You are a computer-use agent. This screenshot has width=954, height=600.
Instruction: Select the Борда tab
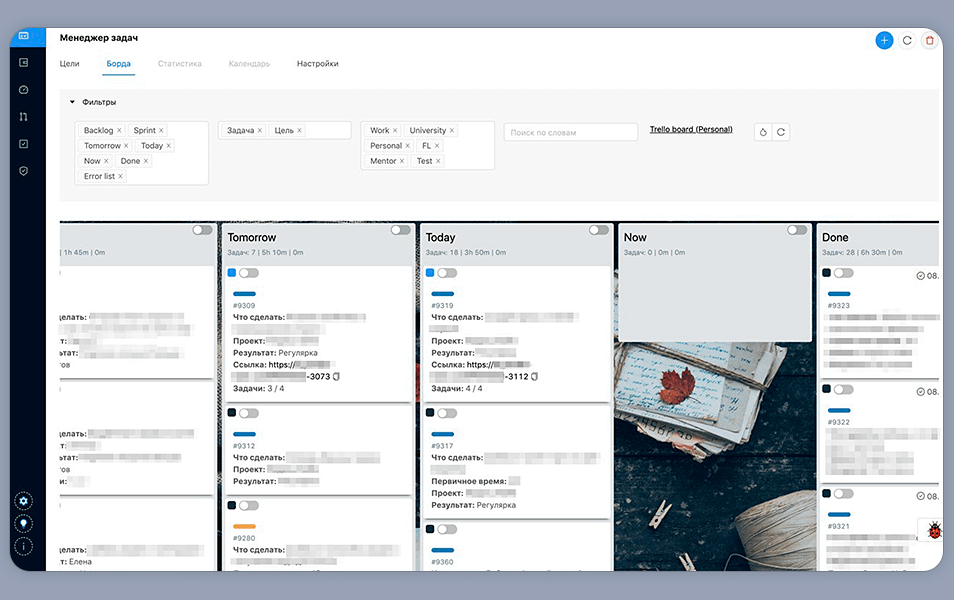[x=119, y=63]
